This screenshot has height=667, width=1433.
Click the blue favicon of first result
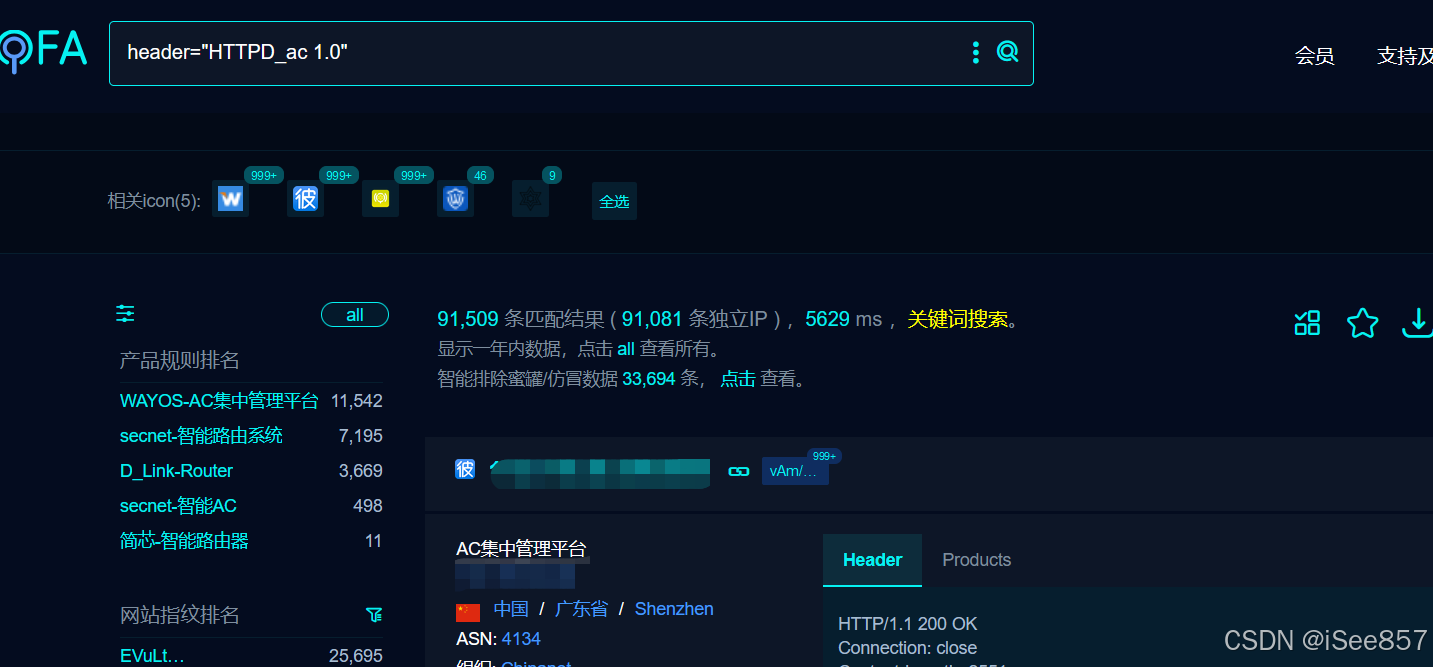pos(465,469)
